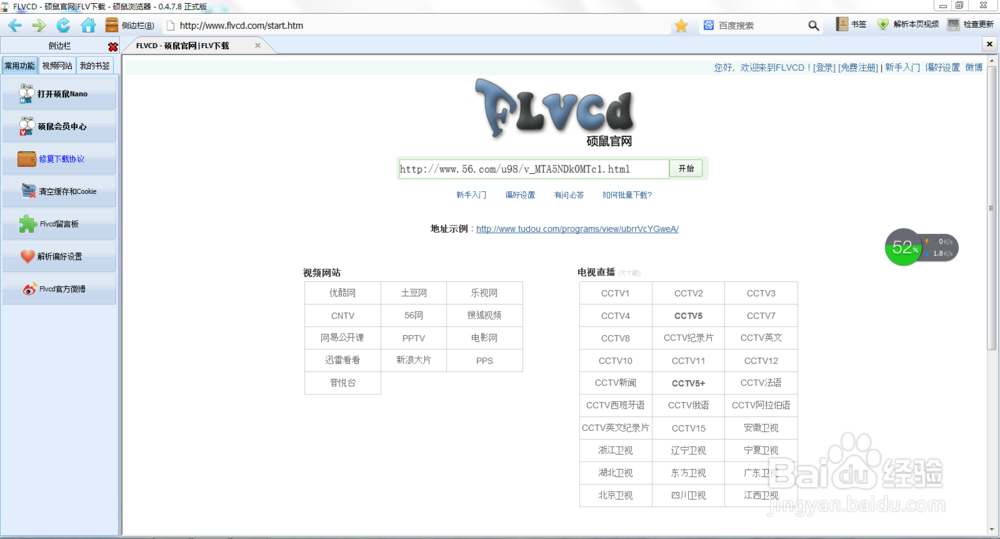The width and height of the screenshot is (1000, 539).
Task: Open CCTV5 live channel
Action: (x=688, y=316)
